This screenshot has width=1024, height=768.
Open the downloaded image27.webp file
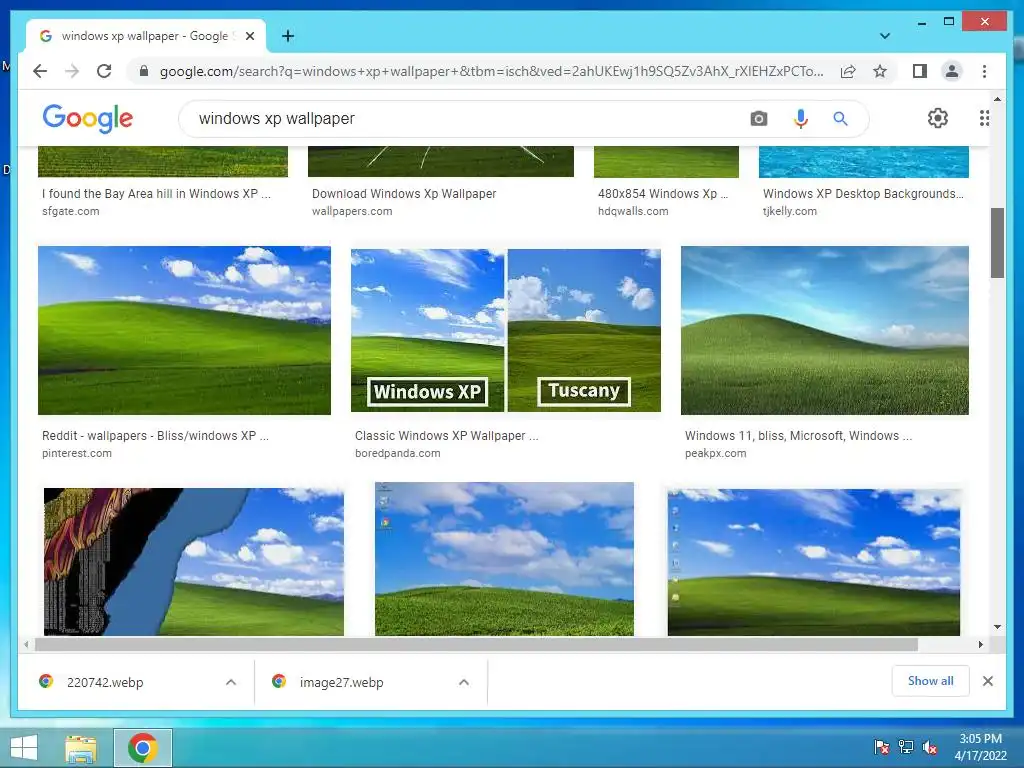click(341, 682)
